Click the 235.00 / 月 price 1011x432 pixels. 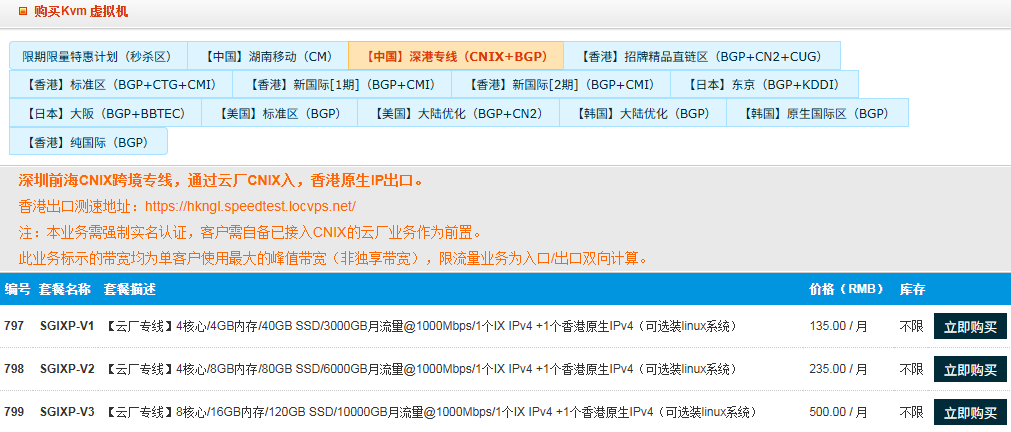pyautogui.click(x=838, y=369)
